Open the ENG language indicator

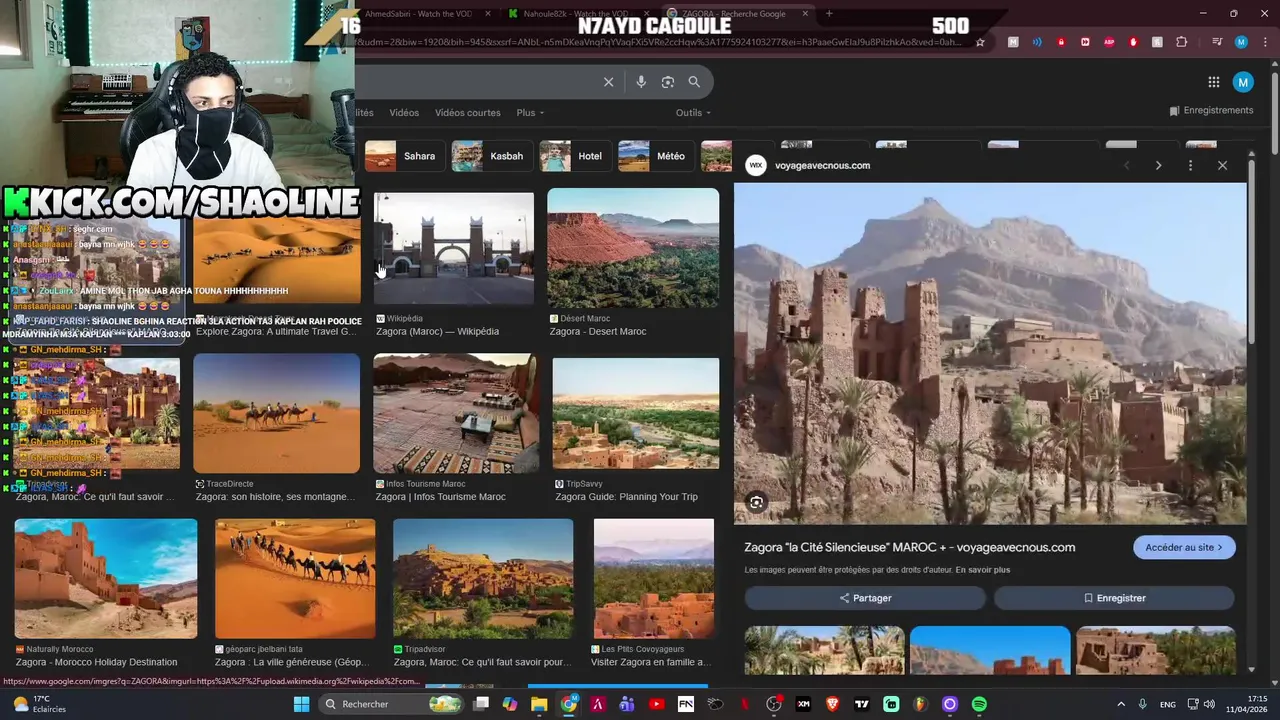pos(1167,704)
